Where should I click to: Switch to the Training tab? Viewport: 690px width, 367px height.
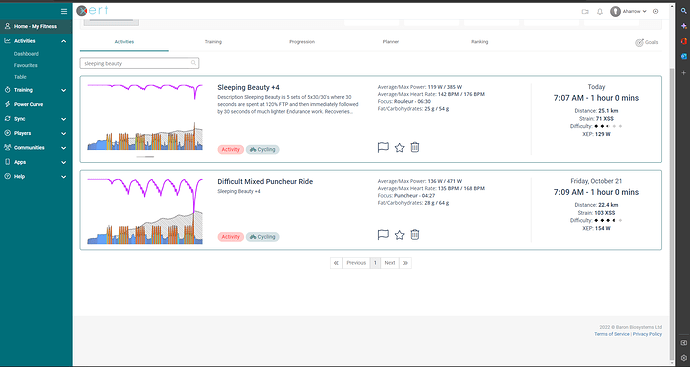(213, 42)
